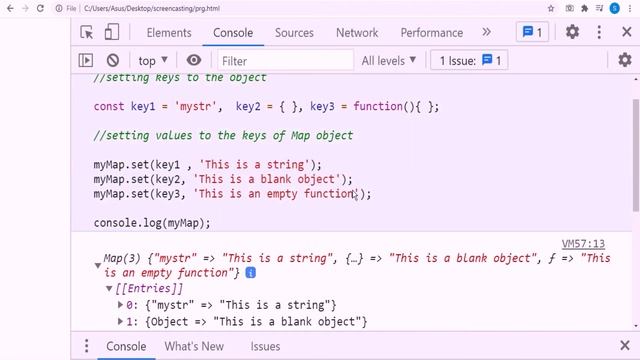Viewport: 640px width, 360px height.
Task: Open the top JavaScript context dropdown
Action: [x=153, y=61]
